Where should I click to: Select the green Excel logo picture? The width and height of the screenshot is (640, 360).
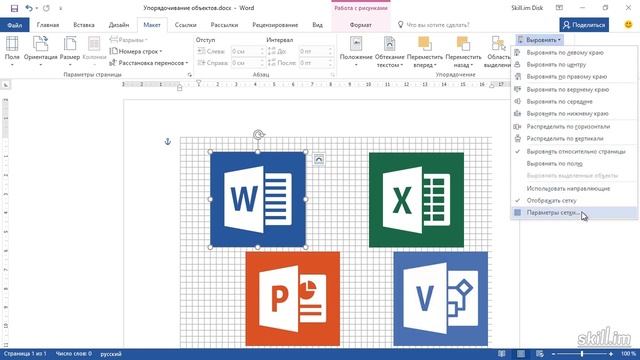click(416, 200)
